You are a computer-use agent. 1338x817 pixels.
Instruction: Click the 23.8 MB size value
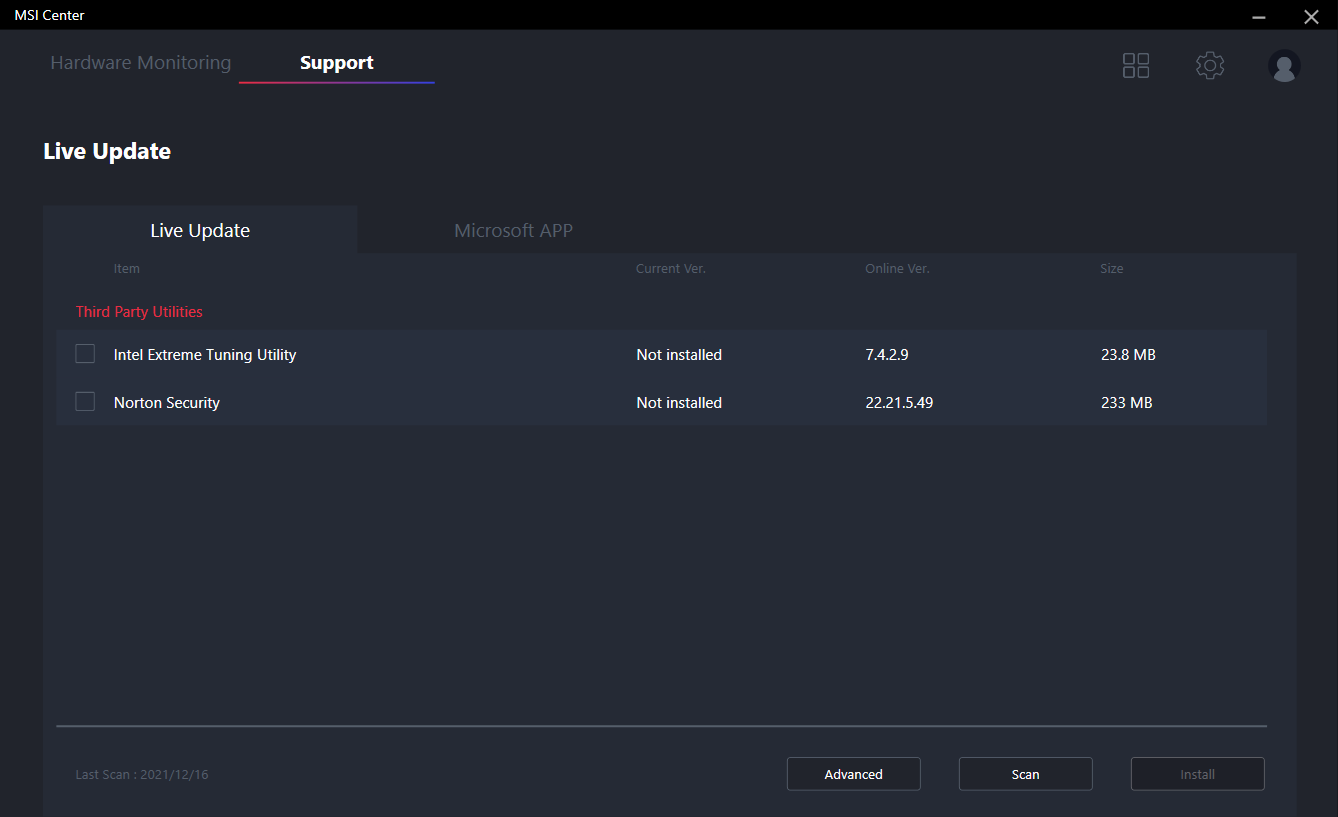[x=1128, y=355]
